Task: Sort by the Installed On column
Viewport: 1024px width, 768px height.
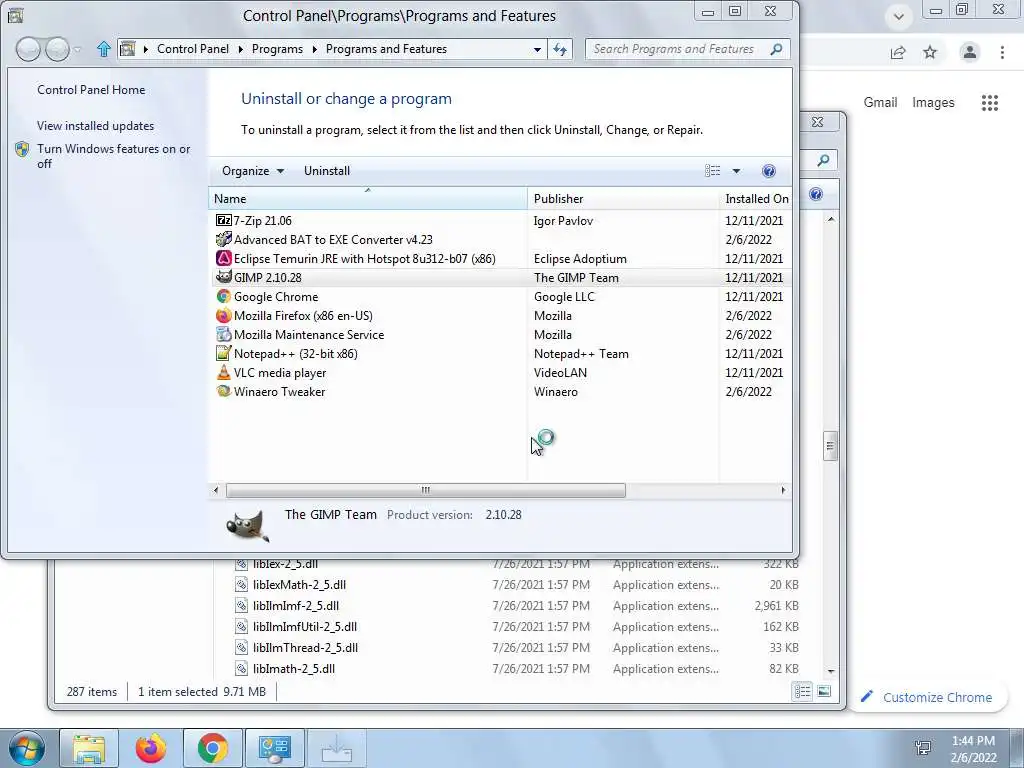Action: pyautogui.click(x=756, y=199)
